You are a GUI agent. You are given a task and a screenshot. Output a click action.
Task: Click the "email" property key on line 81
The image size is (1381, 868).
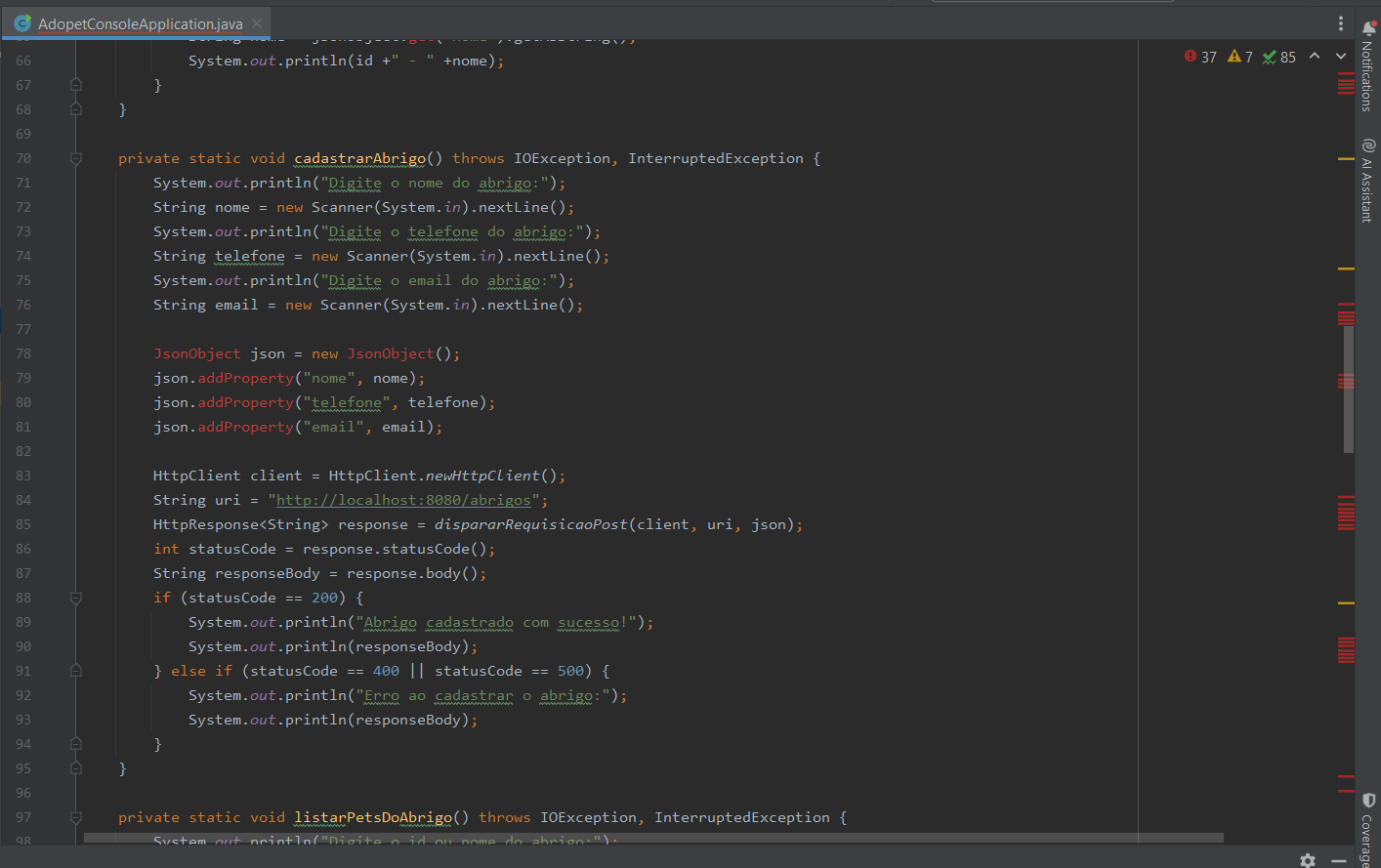tap(333, 427)
